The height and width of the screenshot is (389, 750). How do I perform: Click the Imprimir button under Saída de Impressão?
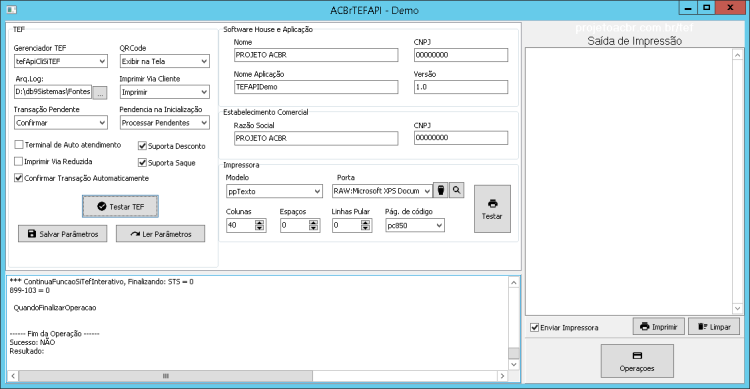coord(659,327)
